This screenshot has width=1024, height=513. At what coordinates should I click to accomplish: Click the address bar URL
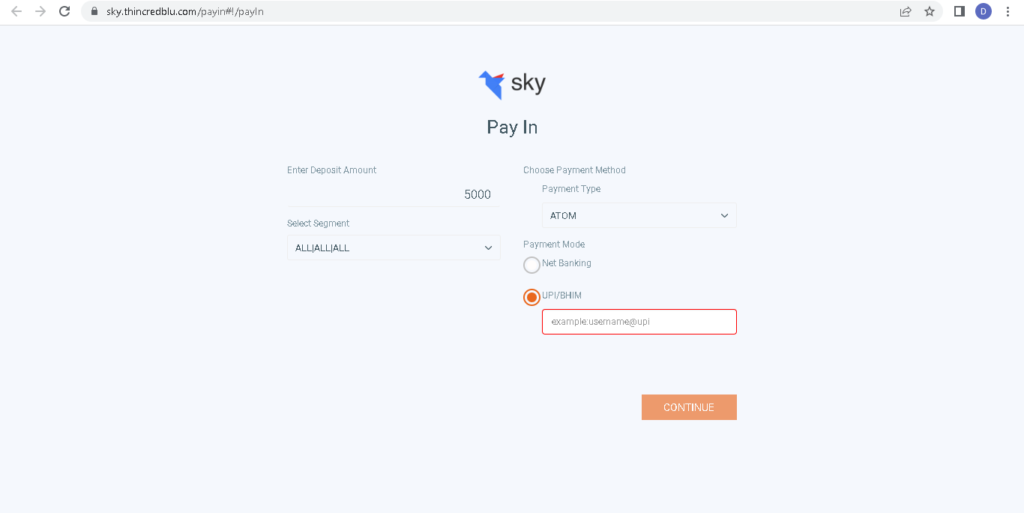point(185,12)
